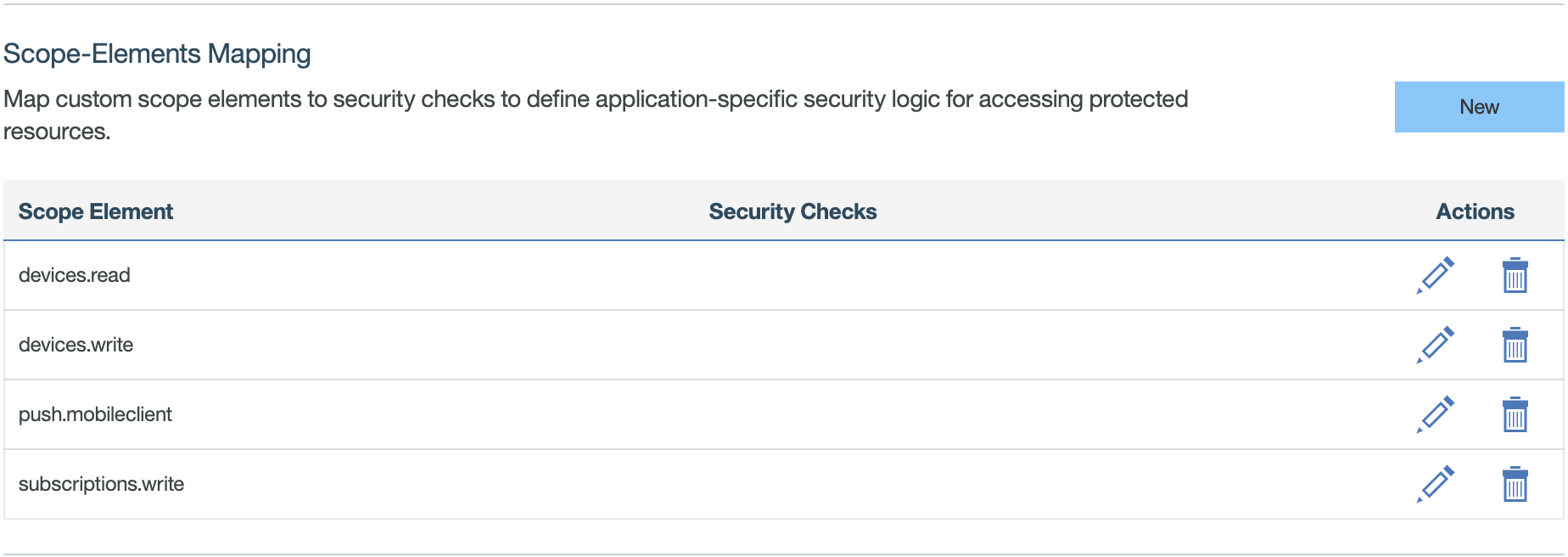
Task: Select the push.mobileclient row text
Action: (95, 414)
